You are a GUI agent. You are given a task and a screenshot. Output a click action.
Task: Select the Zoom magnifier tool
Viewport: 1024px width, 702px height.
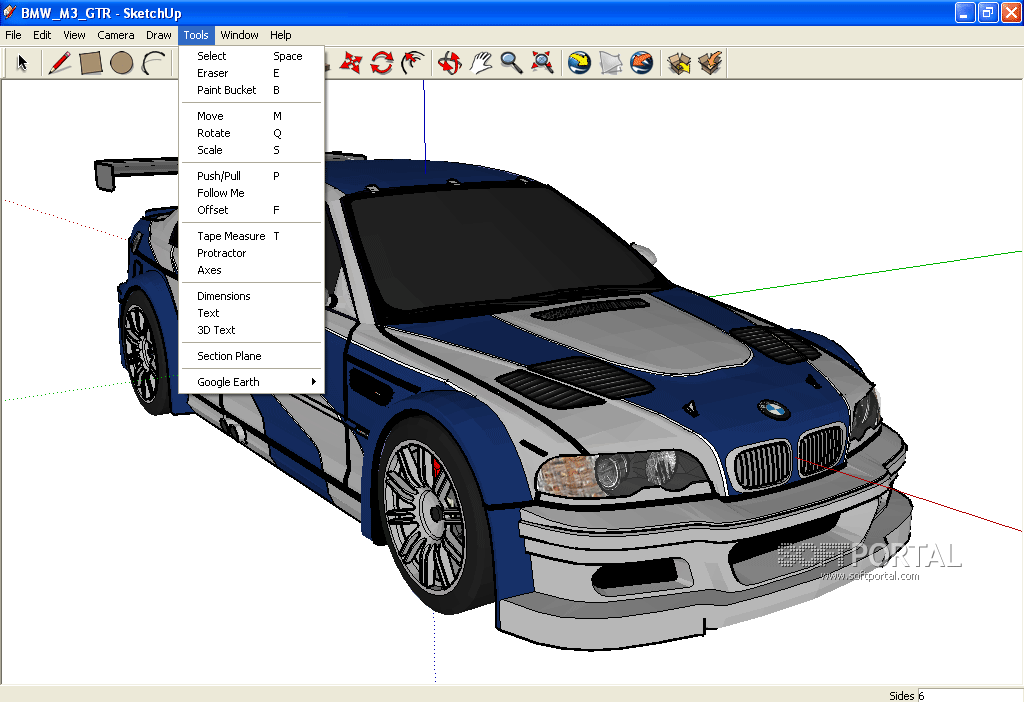[x=511, y=63]
